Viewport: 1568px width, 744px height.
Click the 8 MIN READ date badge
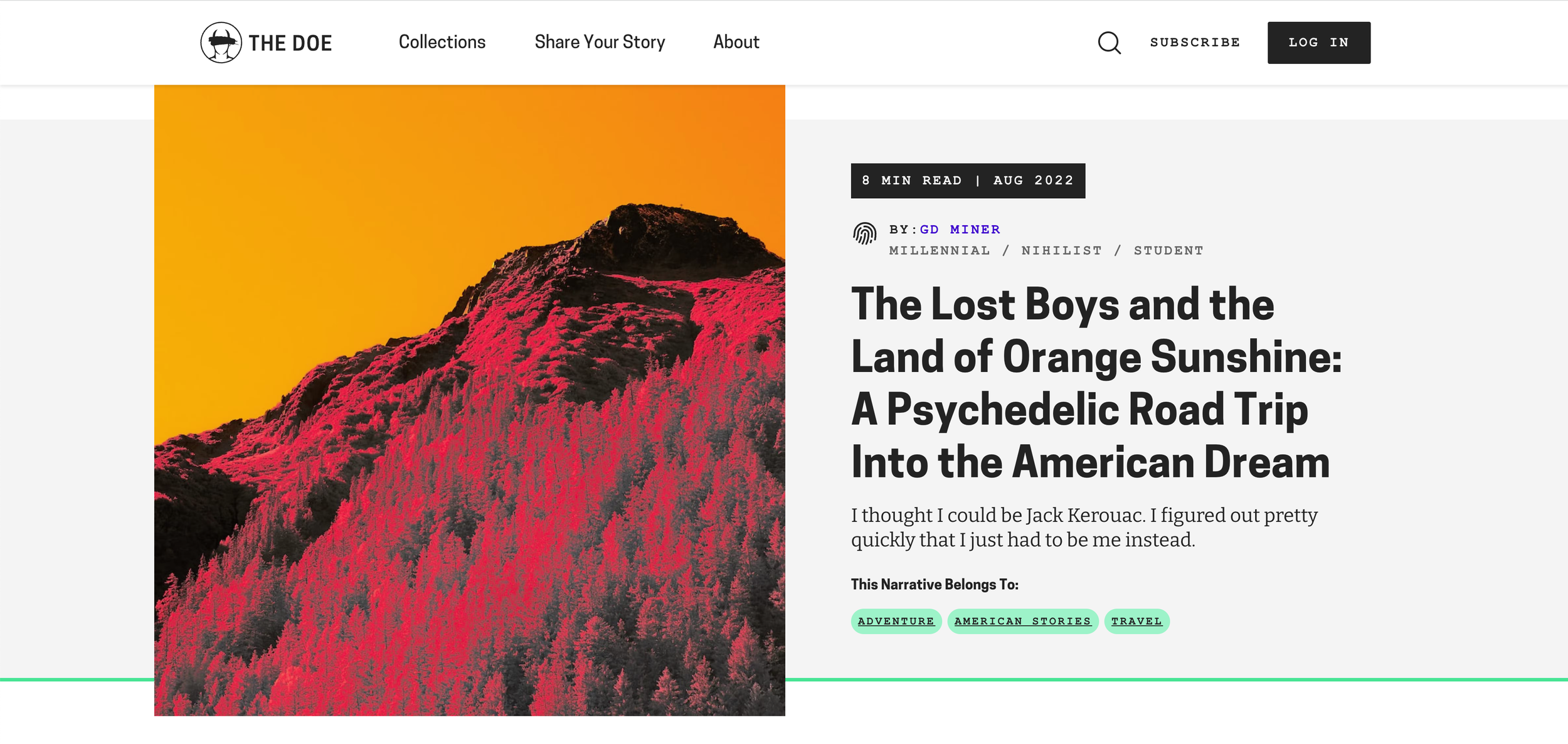(x=968, y=181)
